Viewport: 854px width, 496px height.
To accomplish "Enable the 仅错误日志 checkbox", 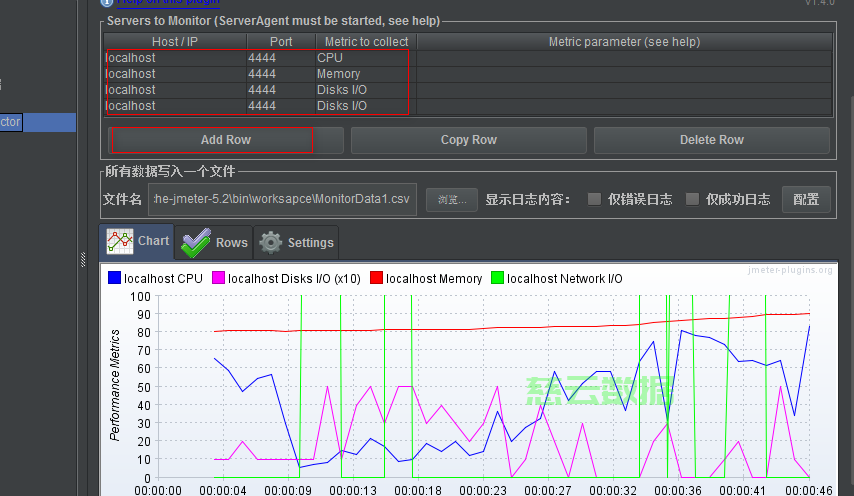I will (x=594, y=199).
